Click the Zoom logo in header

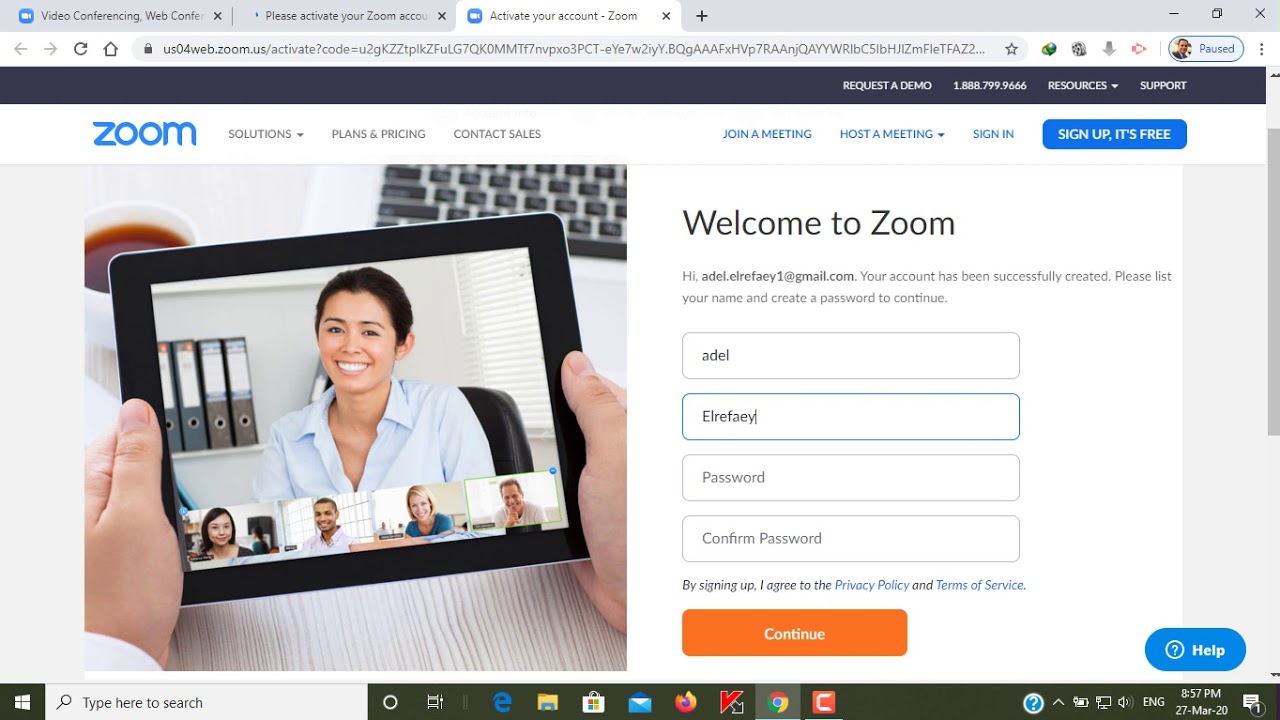point(144,134)
